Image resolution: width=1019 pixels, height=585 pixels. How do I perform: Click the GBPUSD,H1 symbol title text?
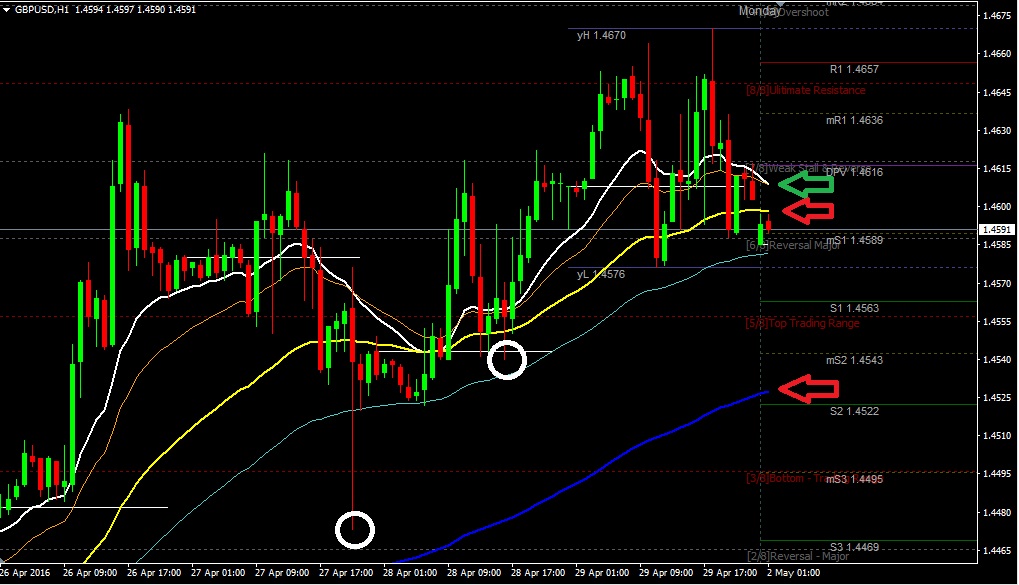pyautogui.click(x=42, y=10)
